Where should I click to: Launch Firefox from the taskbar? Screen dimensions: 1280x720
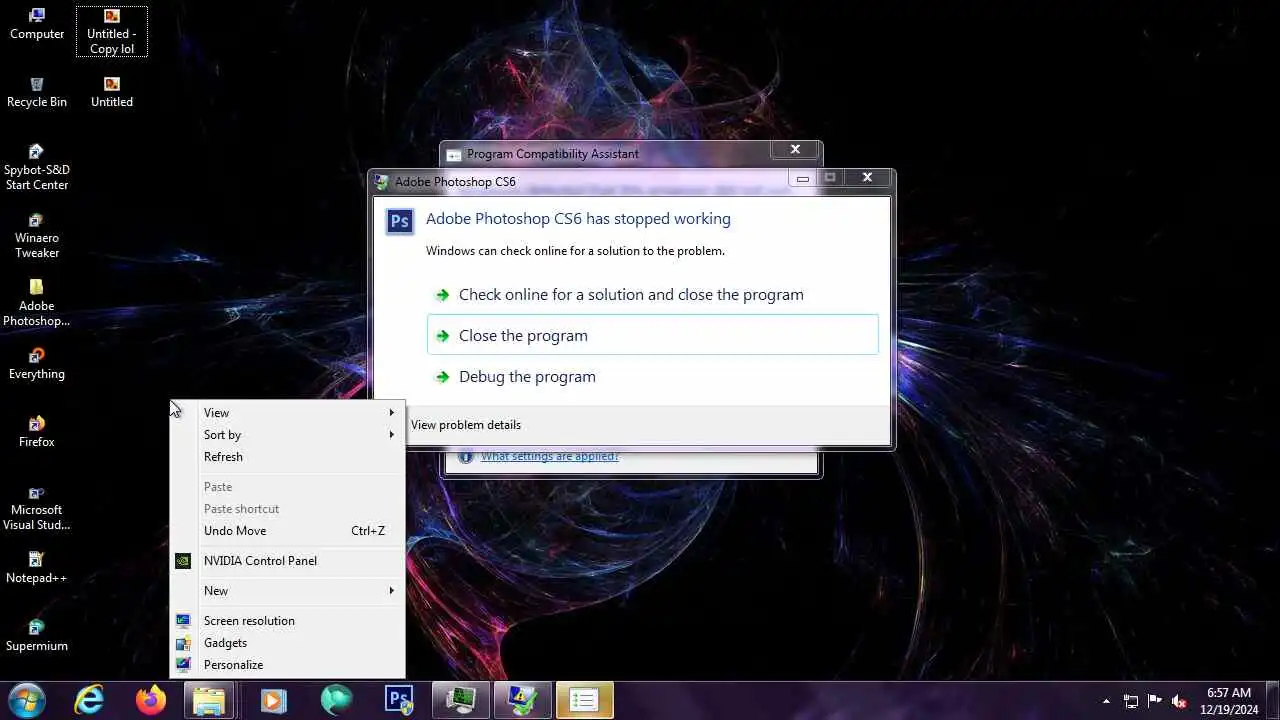[151, 700]
